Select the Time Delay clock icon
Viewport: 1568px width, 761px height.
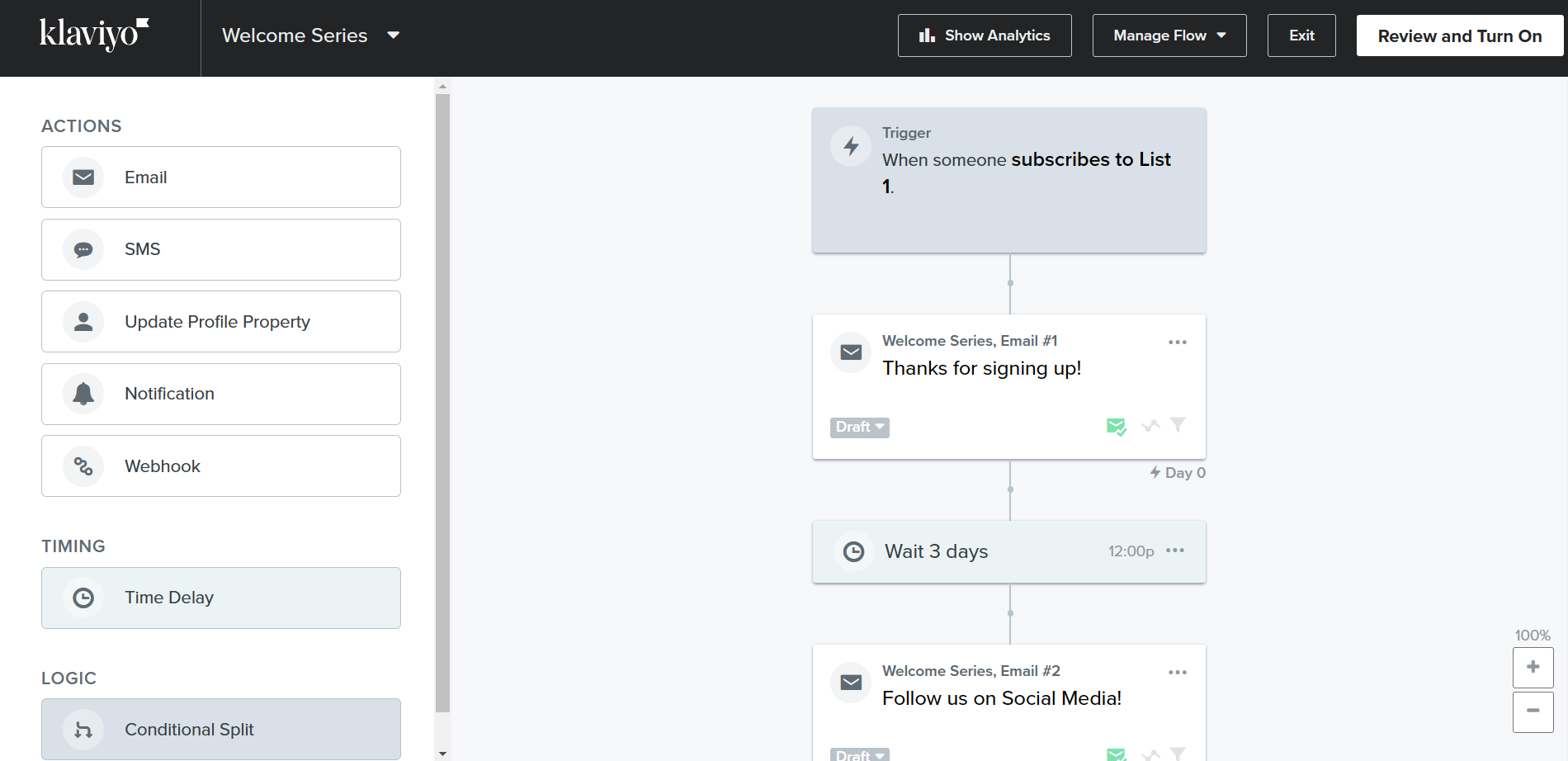point(83,598)
